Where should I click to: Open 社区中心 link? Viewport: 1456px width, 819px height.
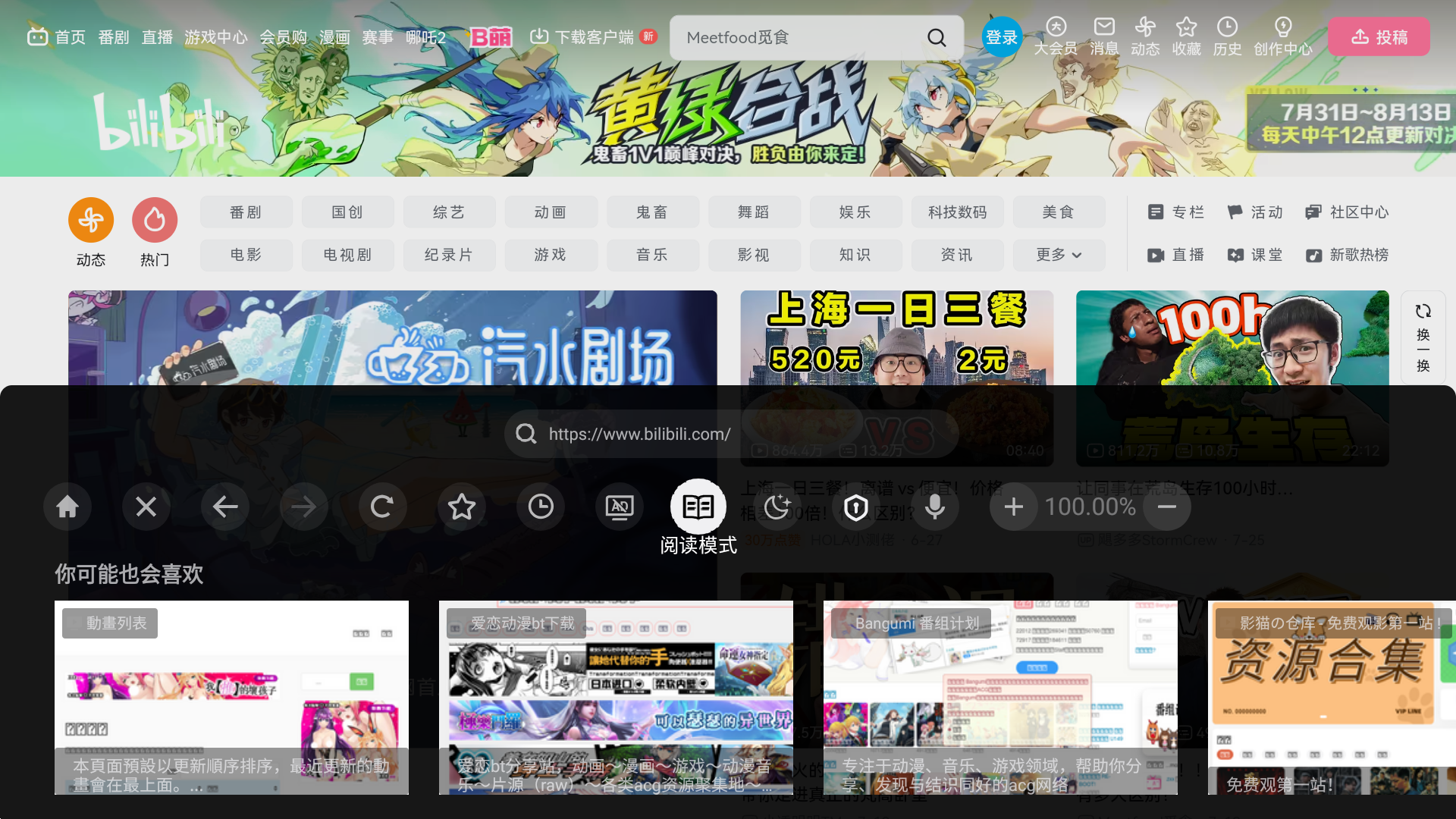tap(1347, 212)
